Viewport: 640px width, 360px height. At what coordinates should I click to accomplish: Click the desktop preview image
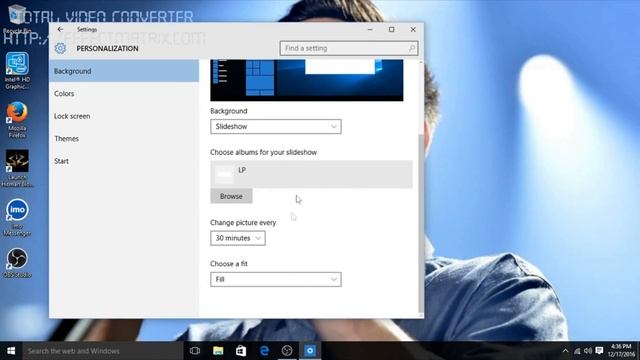click(307, 80)
